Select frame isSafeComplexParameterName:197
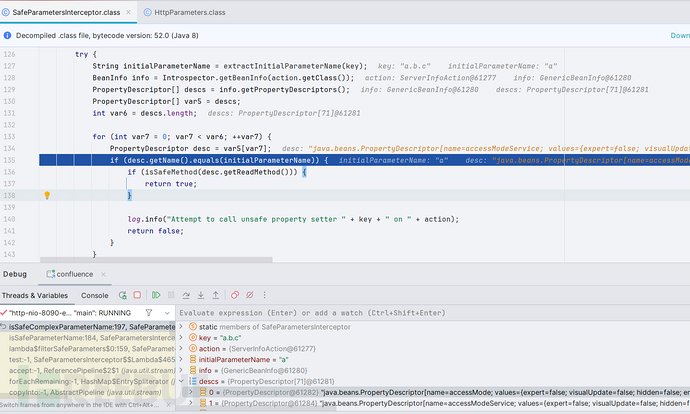This screenshot has width=690, height=414. (88, 327)
